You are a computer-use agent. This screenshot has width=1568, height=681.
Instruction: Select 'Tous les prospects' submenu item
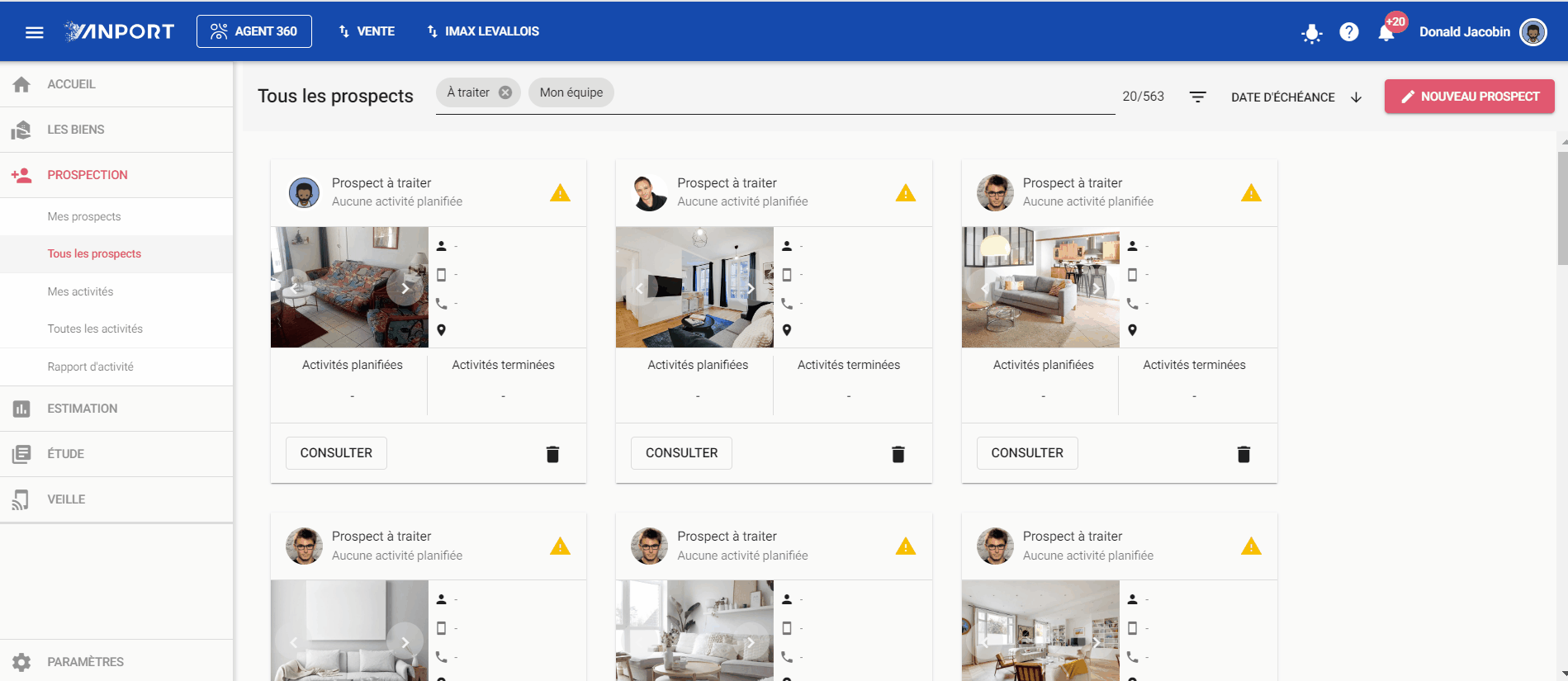[116, 254]
